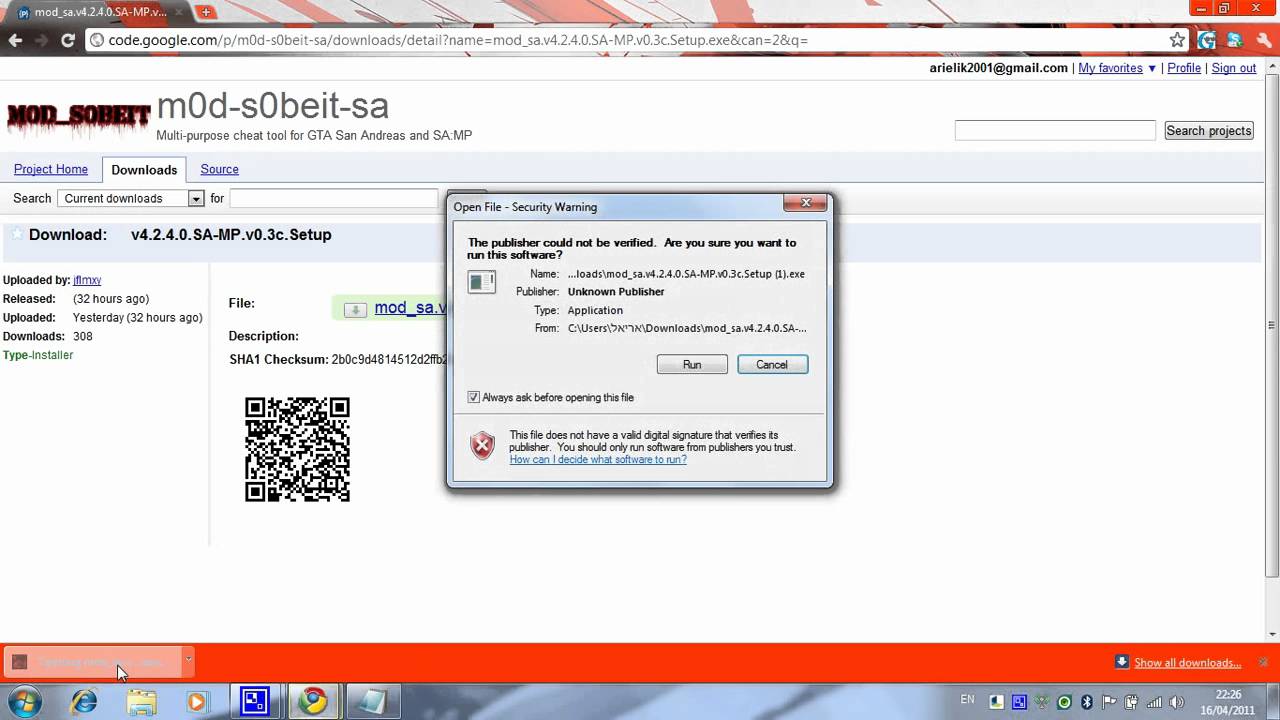Click Cancel in the Security Warning dialog

[772, 364]
